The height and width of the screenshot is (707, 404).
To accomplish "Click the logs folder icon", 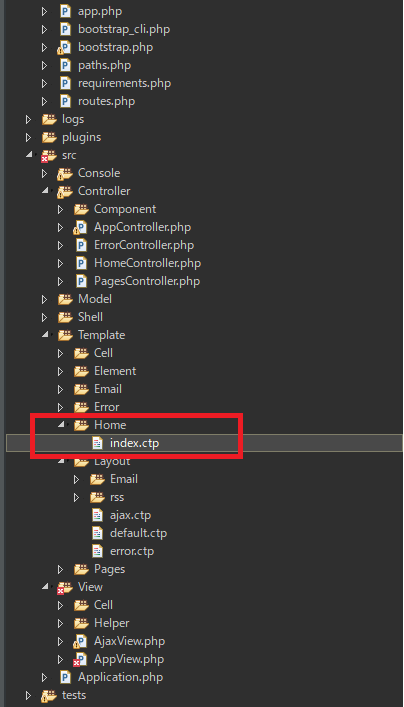I will coord(49,119).
